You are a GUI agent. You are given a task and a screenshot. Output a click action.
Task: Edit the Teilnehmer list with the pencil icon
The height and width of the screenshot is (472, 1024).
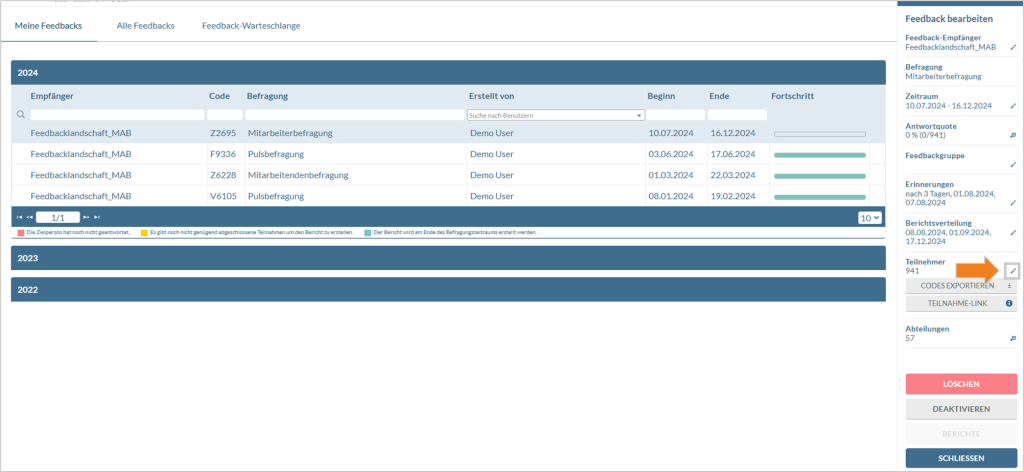pos(1012,270)
